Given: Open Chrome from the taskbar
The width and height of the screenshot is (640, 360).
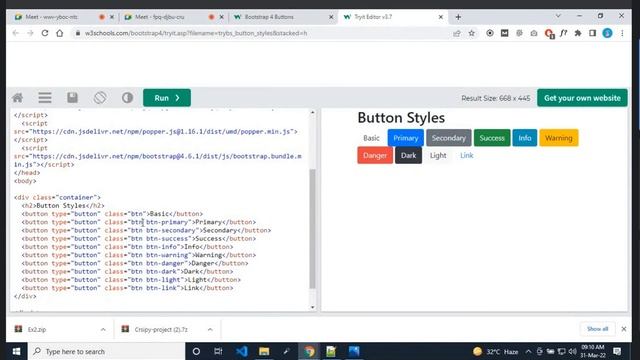Looking at the screenshot, I should coord(309,351).
